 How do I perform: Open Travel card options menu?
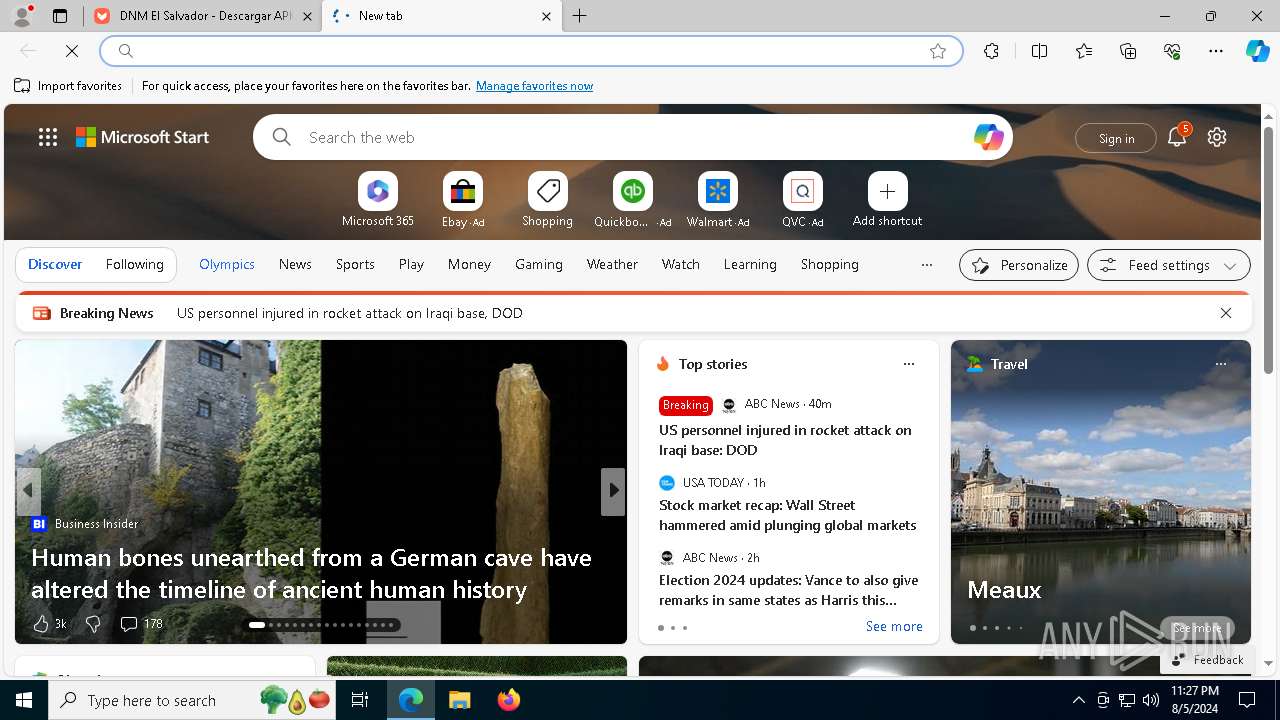tap(1221, 364)
